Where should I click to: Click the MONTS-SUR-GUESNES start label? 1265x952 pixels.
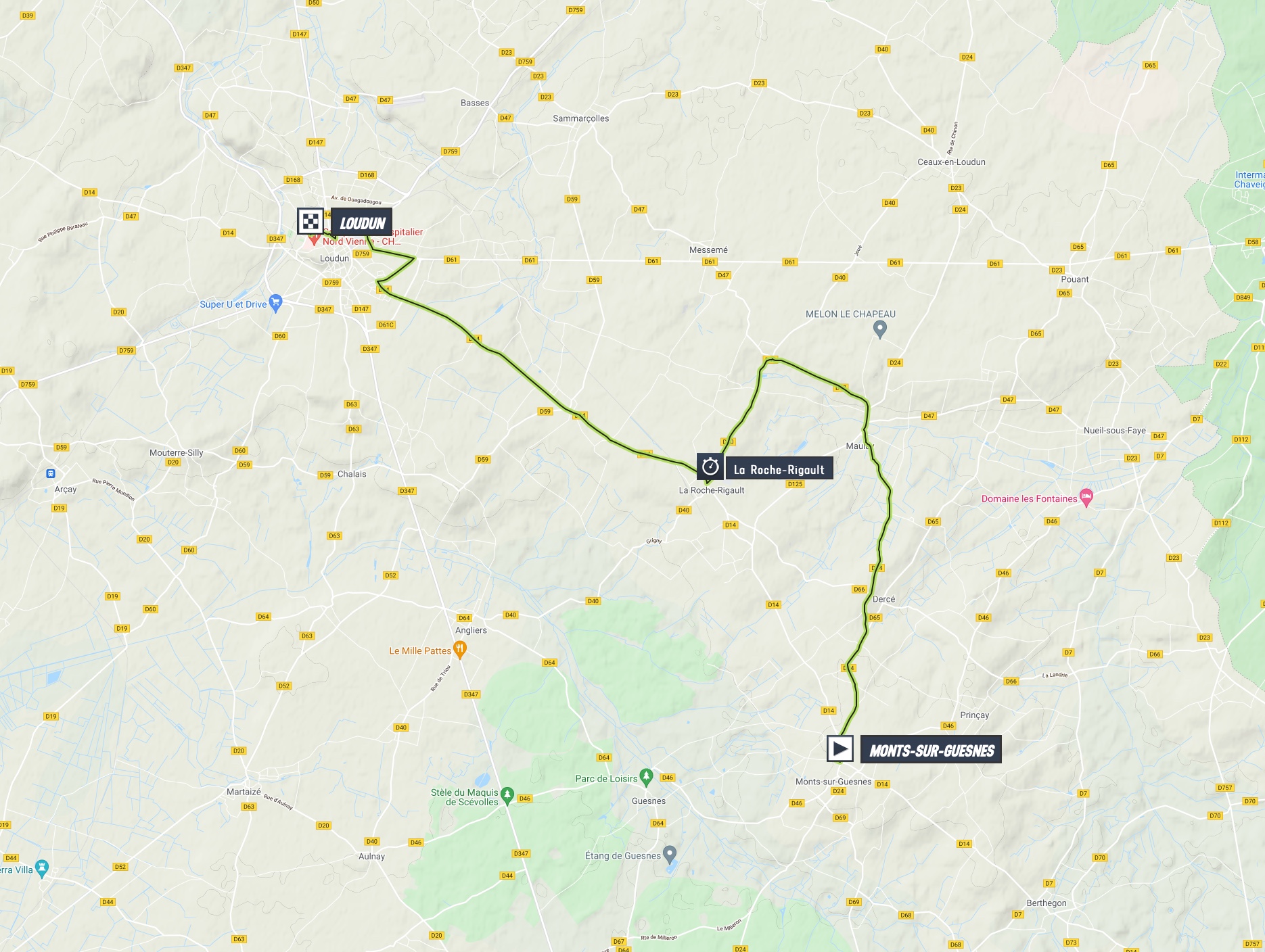(931, 750)
